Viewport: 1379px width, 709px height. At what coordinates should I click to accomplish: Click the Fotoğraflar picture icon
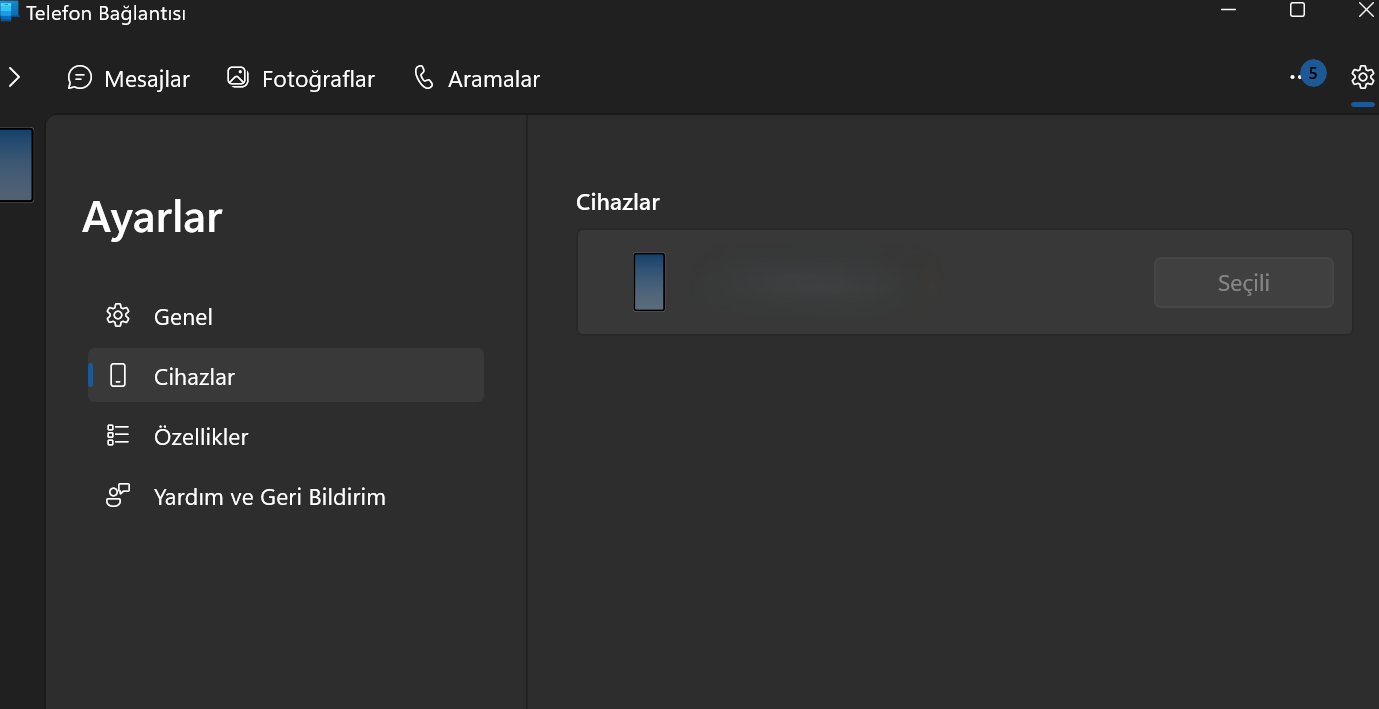tap(238, 77)
